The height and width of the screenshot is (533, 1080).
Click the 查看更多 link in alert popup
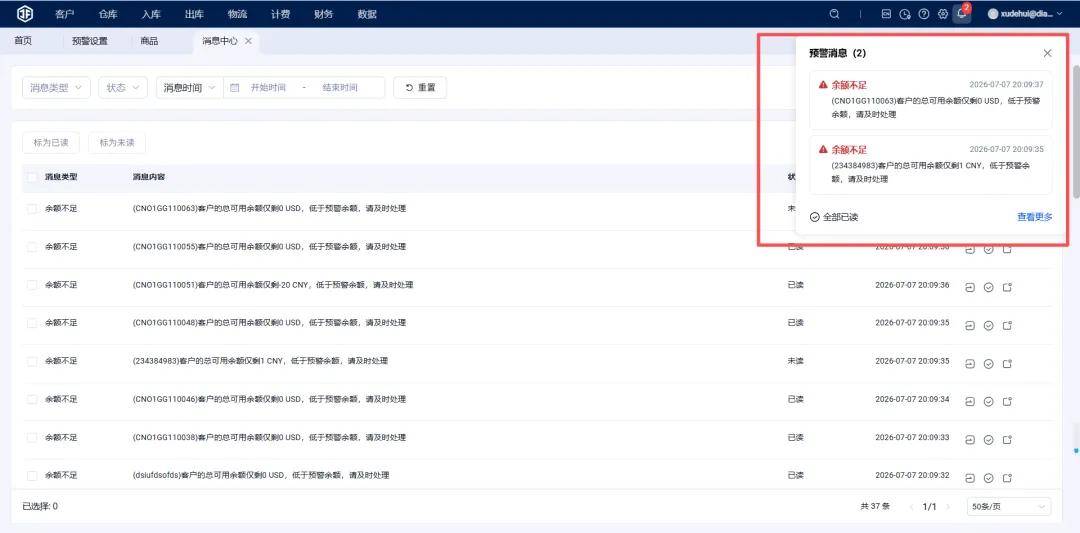[x=1035, y=217]
